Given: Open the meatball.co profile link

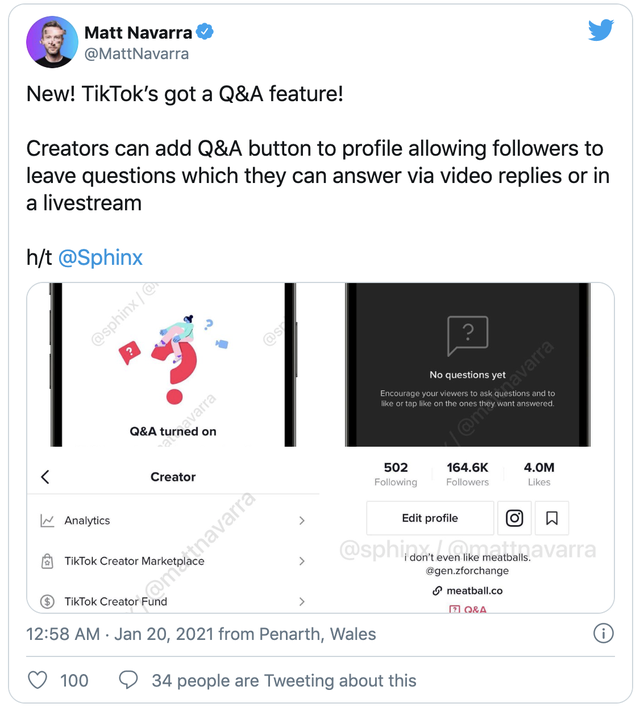Looking at the screenshot, I should pos(474,591).
